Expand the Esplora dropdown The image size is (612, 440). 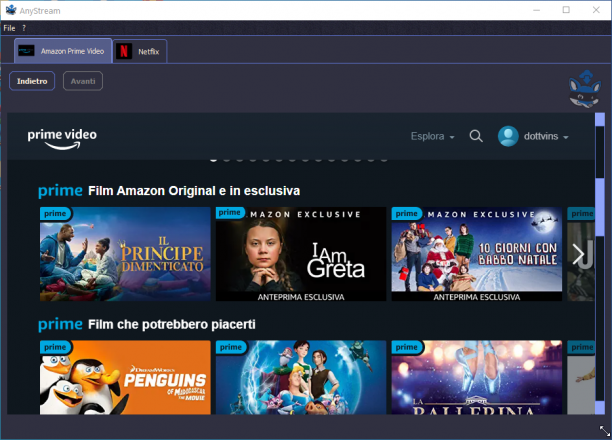tap(432, 136)
